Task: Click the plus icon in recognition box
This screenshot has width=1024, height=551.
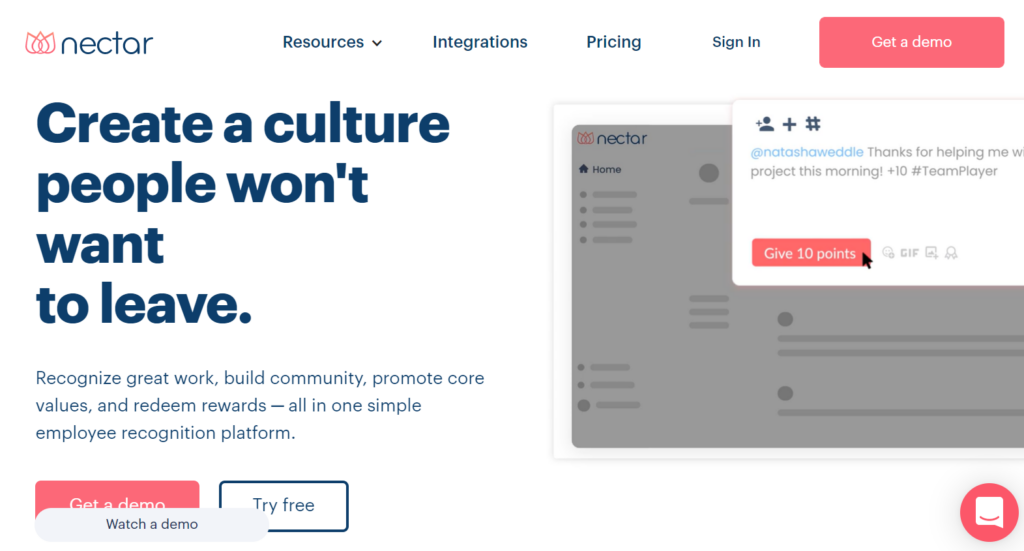Action: pyautogui.click(x=789, y=124)
